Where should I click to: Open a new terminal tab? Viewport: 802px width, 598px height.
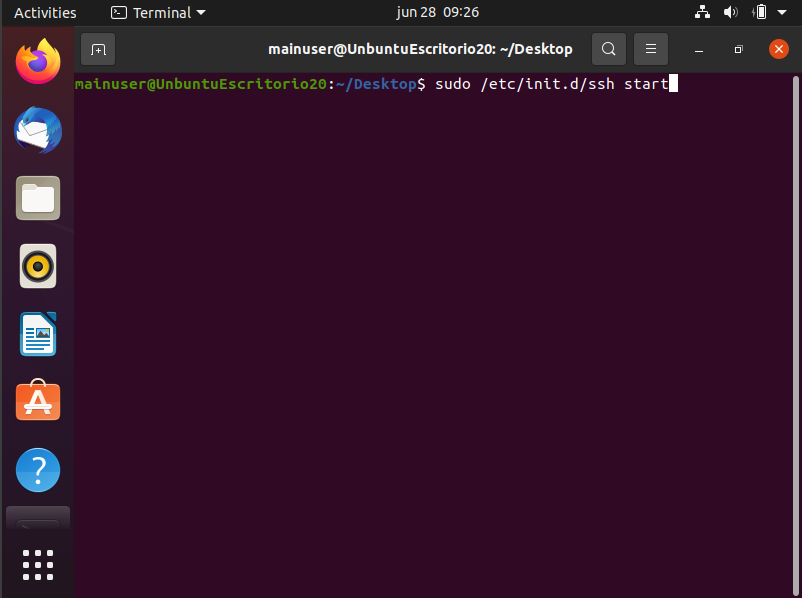point(98,49)
